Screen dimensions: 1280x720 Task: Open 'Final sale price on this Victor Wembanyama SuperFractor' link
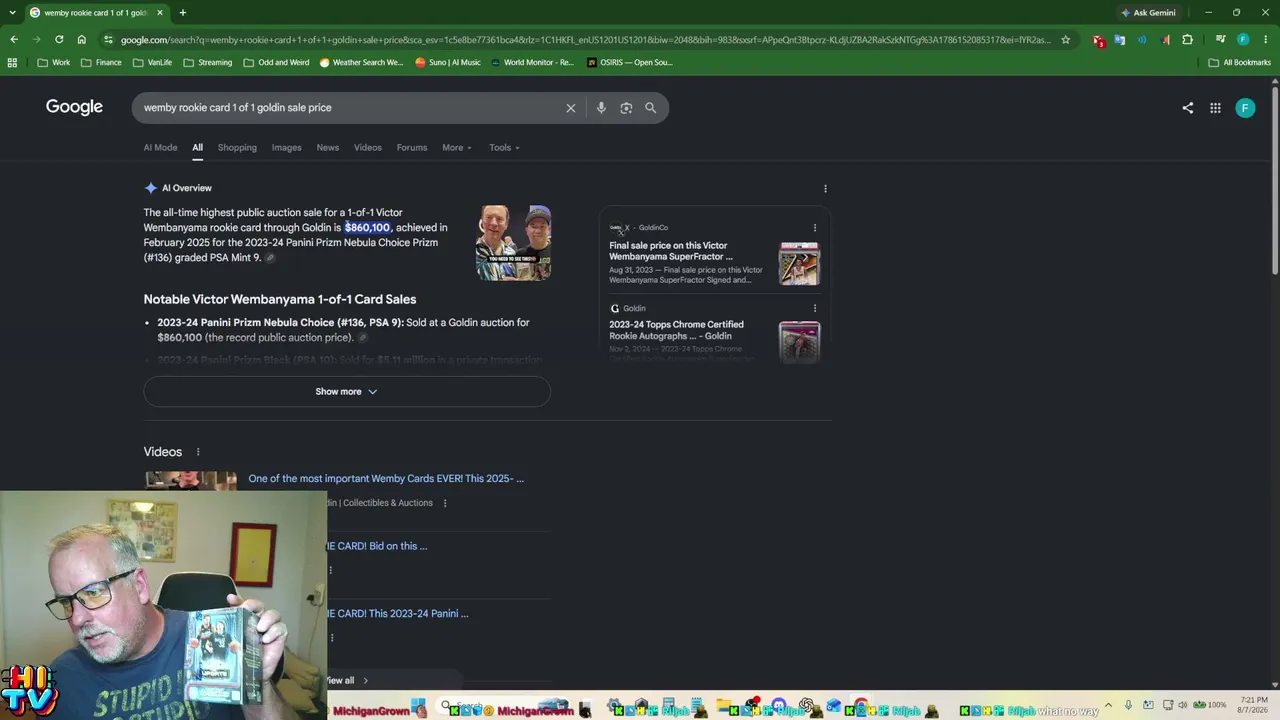tap(671, 251)
